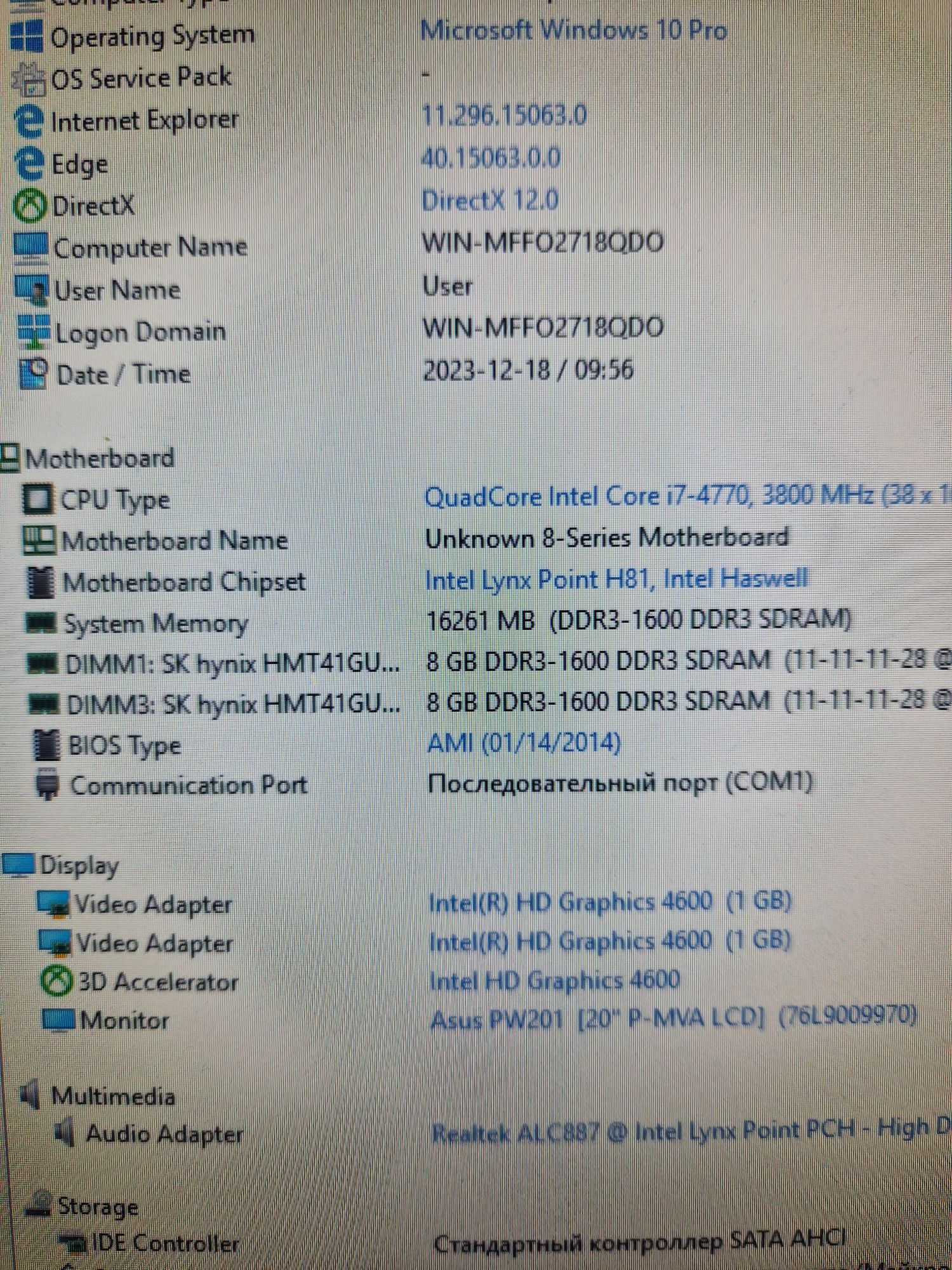Select the DIMM1 8 GB DDR3-1600 value
This screenshot has height=1270, width=952.
tap(689, 660)
